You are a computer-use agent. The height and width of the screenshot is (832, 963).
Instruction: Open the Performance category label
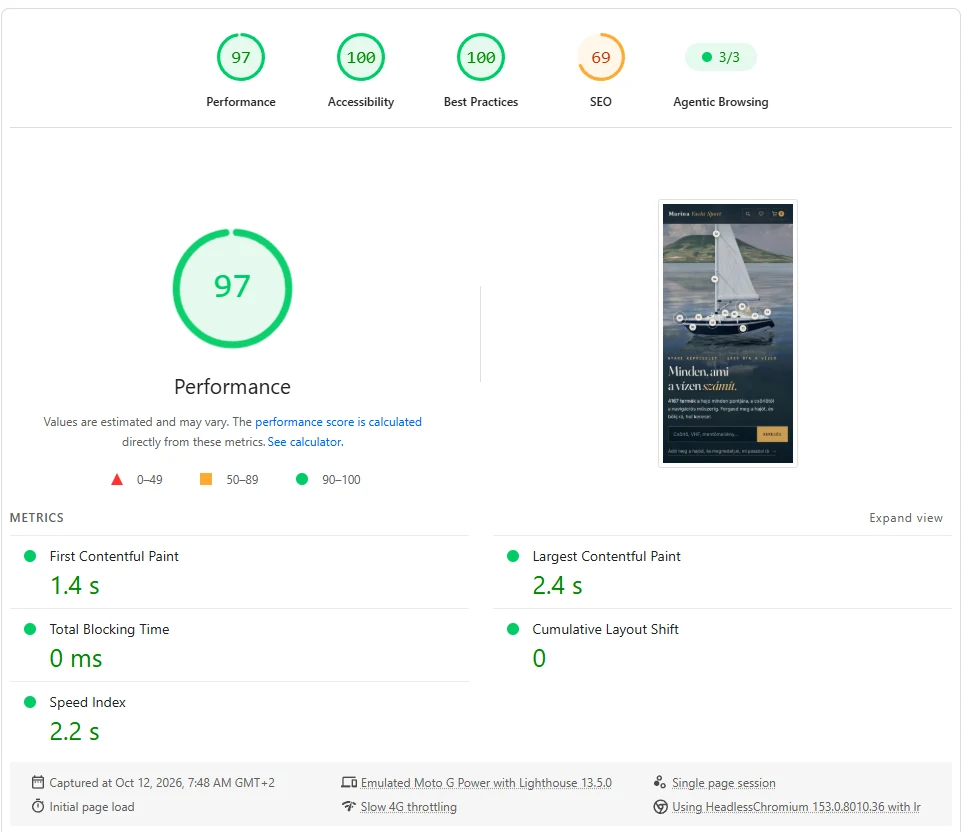[x=241, y=102]
